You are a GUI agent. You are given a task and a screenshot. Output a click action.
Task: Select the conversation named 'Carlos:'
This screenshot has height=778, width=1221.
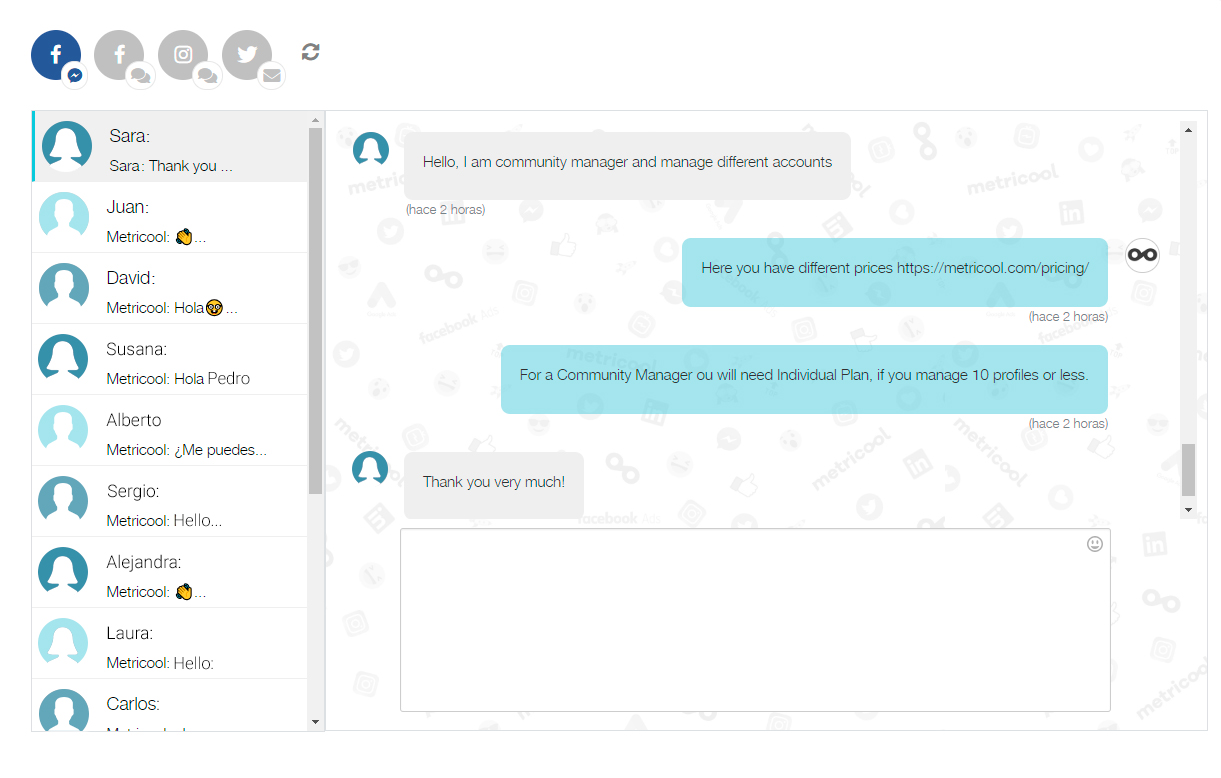[x=170, y=705]
